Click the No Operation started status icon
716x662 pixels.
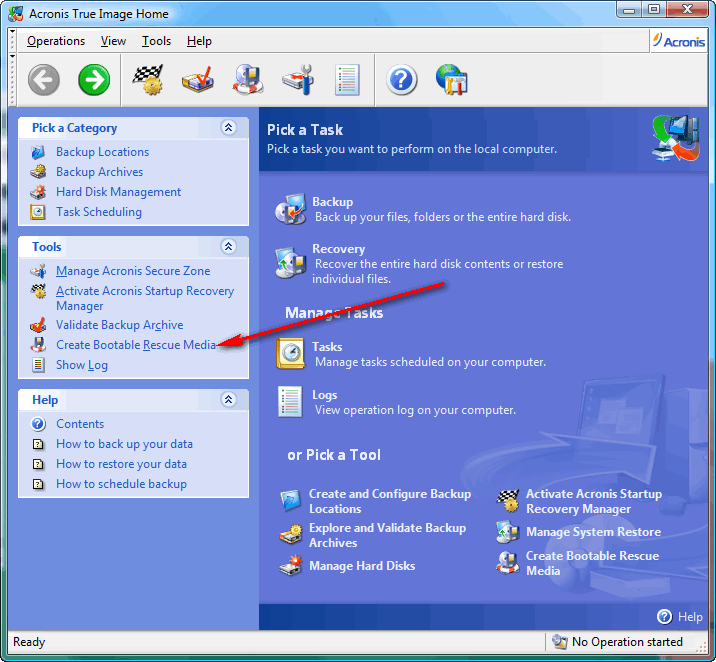click(559, 642)
